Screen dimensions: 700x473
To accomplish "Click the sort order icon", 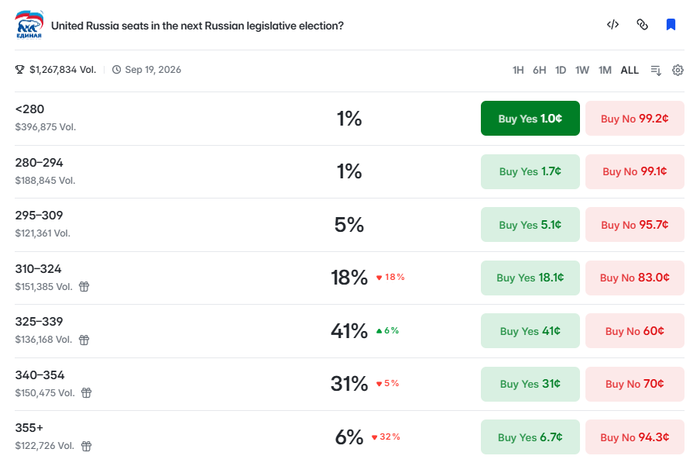I will (x=656, y=70).
